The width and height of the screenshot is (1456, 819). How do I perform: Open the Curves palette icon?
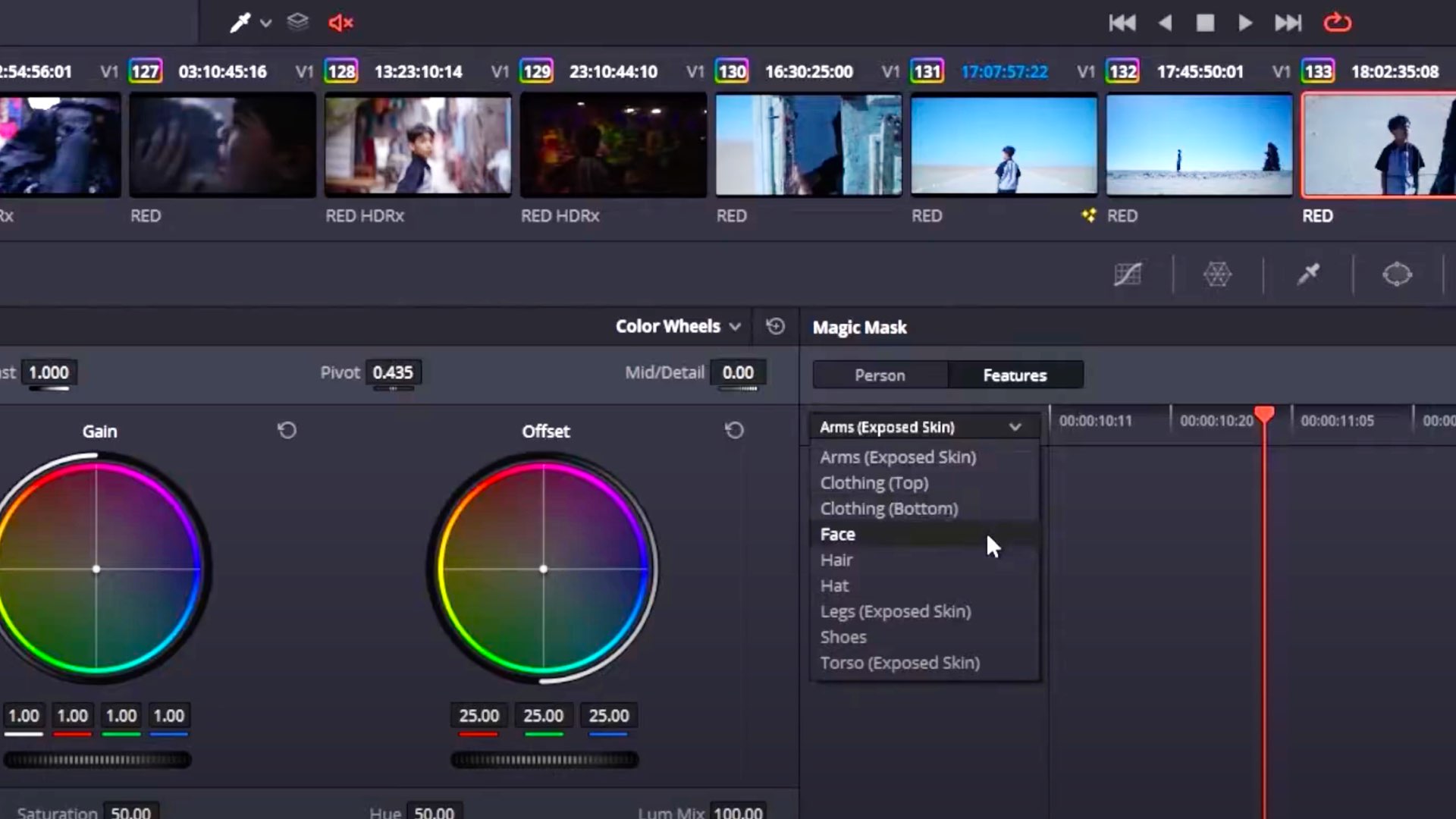(1128, 274)
